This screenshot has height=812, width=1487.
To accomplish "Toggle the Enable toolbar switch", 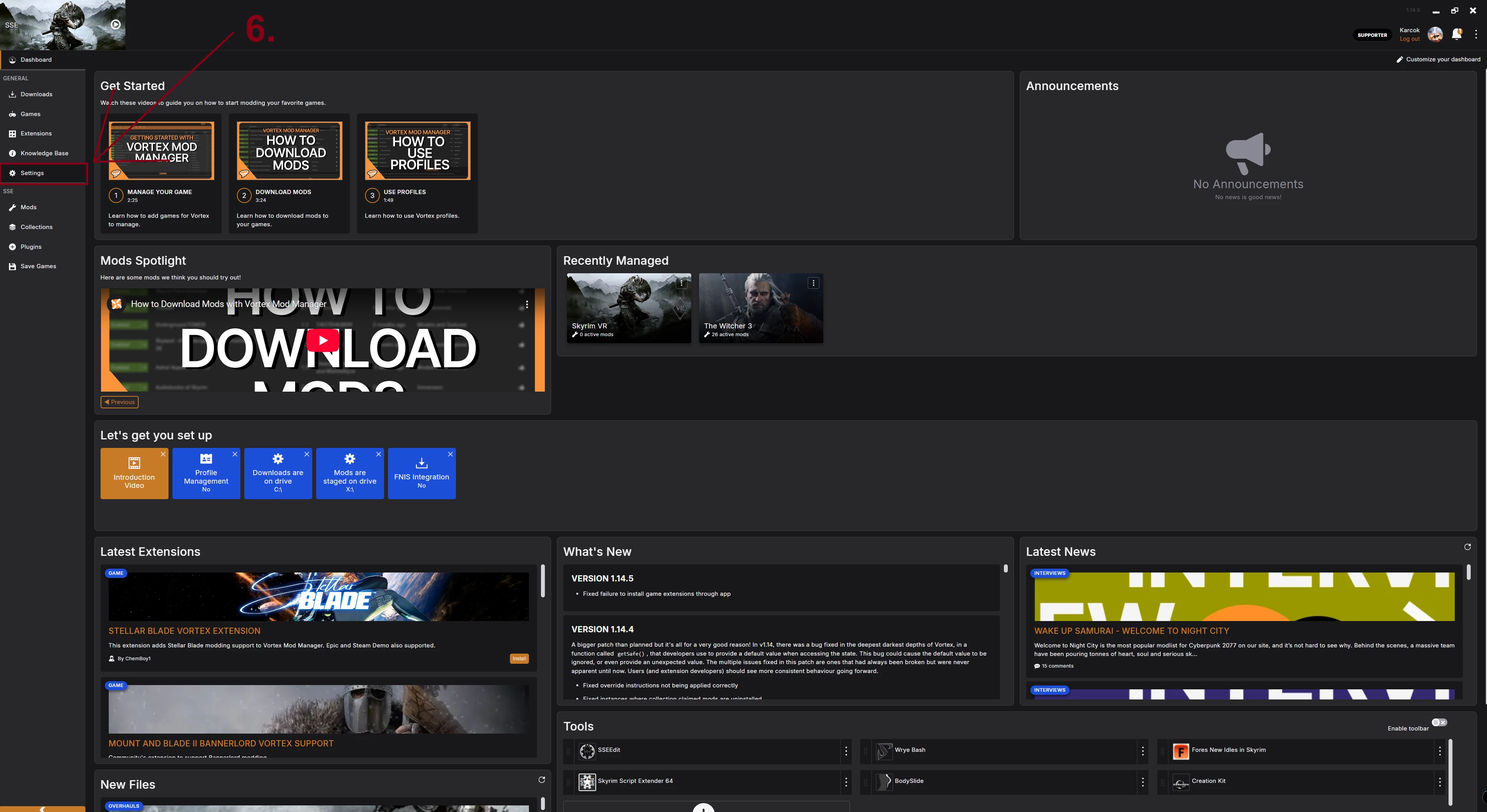I will (x=1439, y=723).
